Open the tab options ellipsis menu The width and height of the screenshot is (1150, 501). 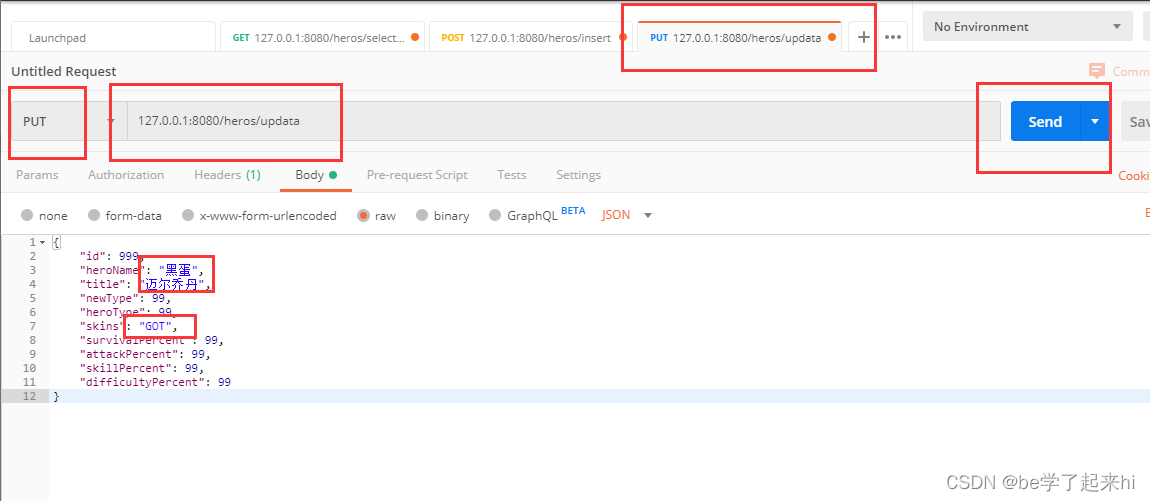click(893, 37)
